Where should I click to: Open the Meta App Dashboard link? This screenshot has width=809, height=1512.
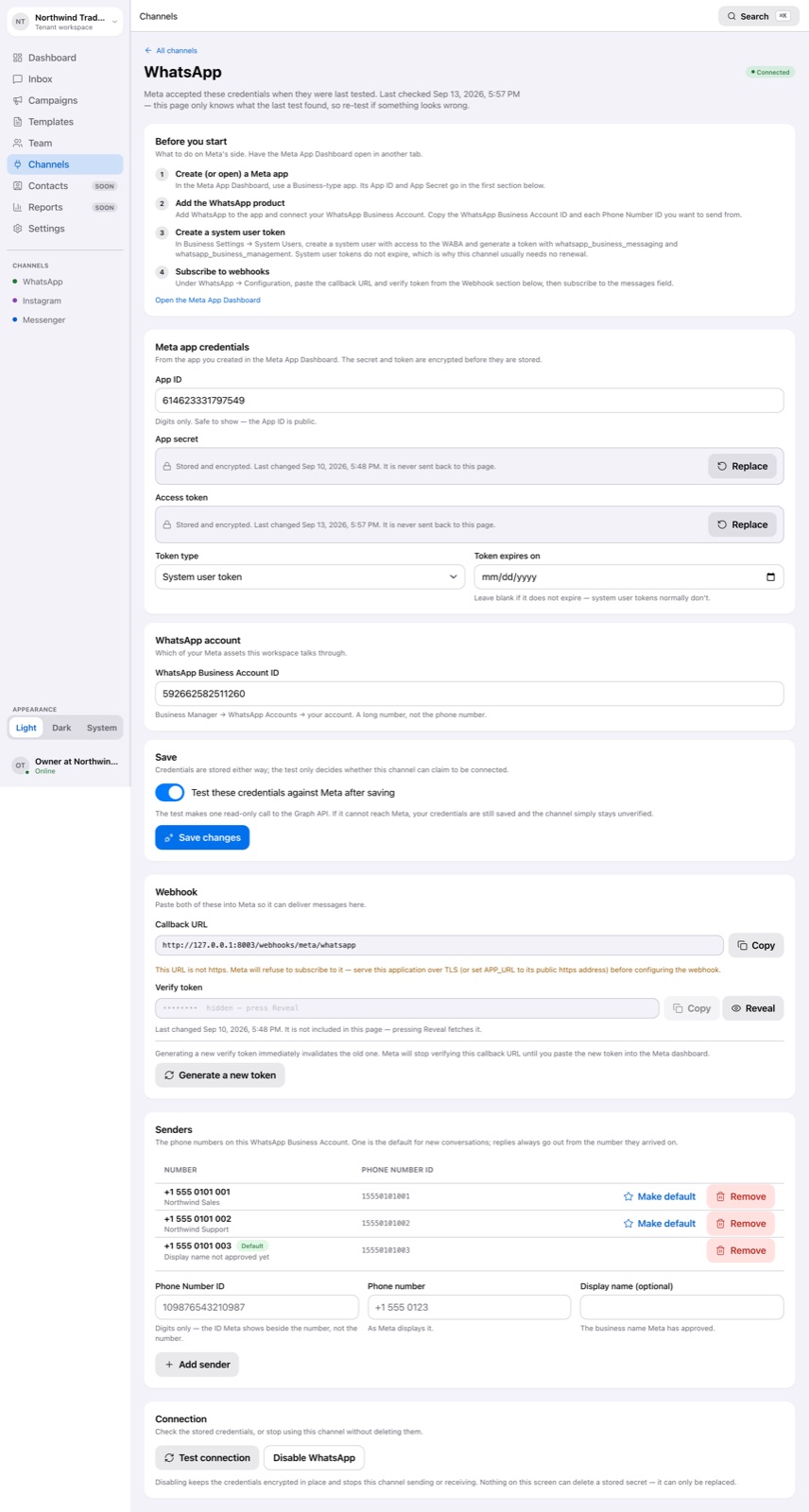[x=208, y=300]
